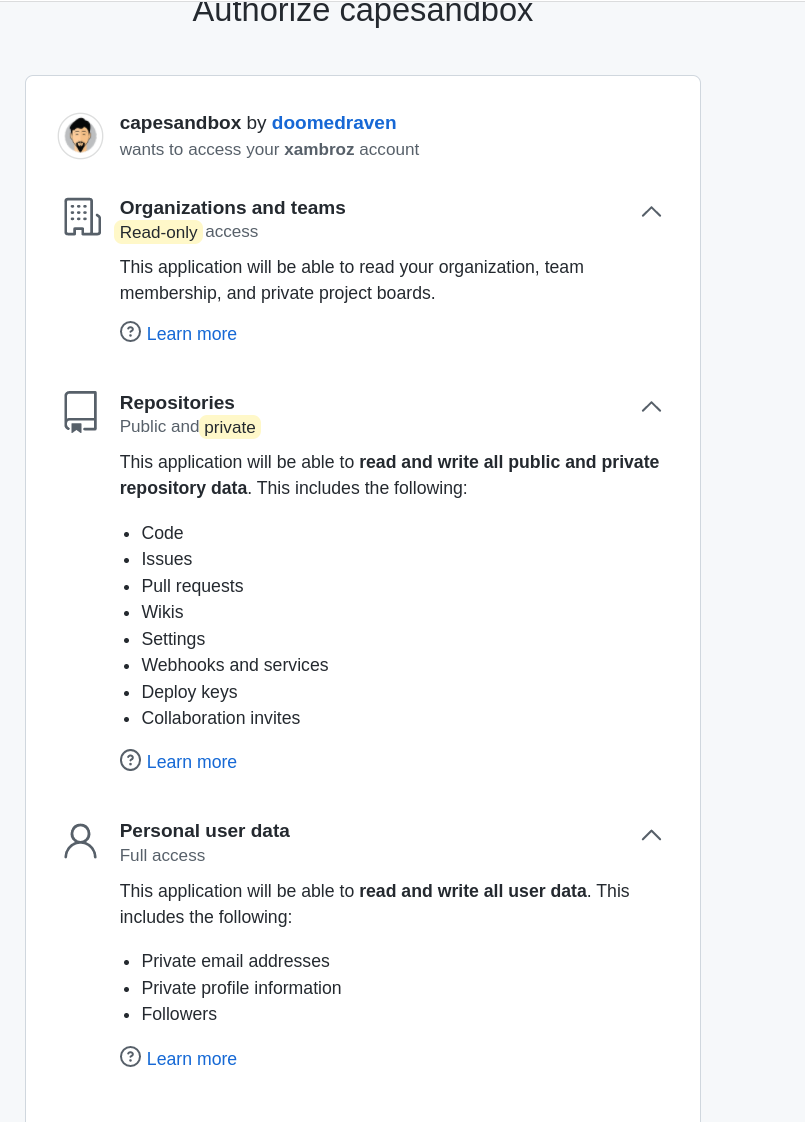Click the Personal user data person icon
The image size is (805, 1122).
80,840
